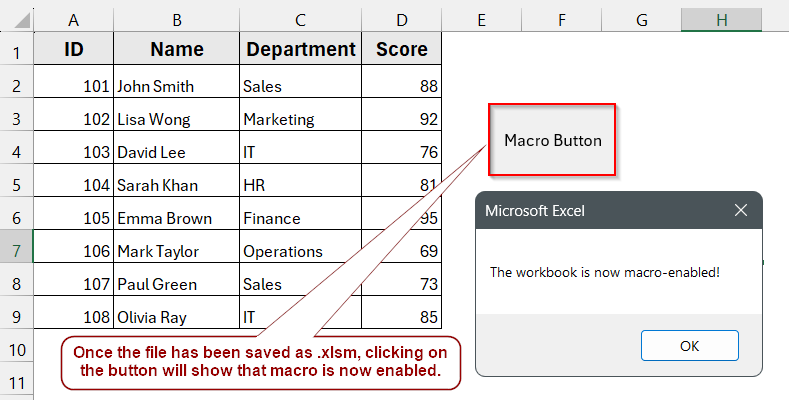This screenshot has width=789, height=400.
Task: Select the cell containing Olivia Ray
Action: [x=177, y=317]
